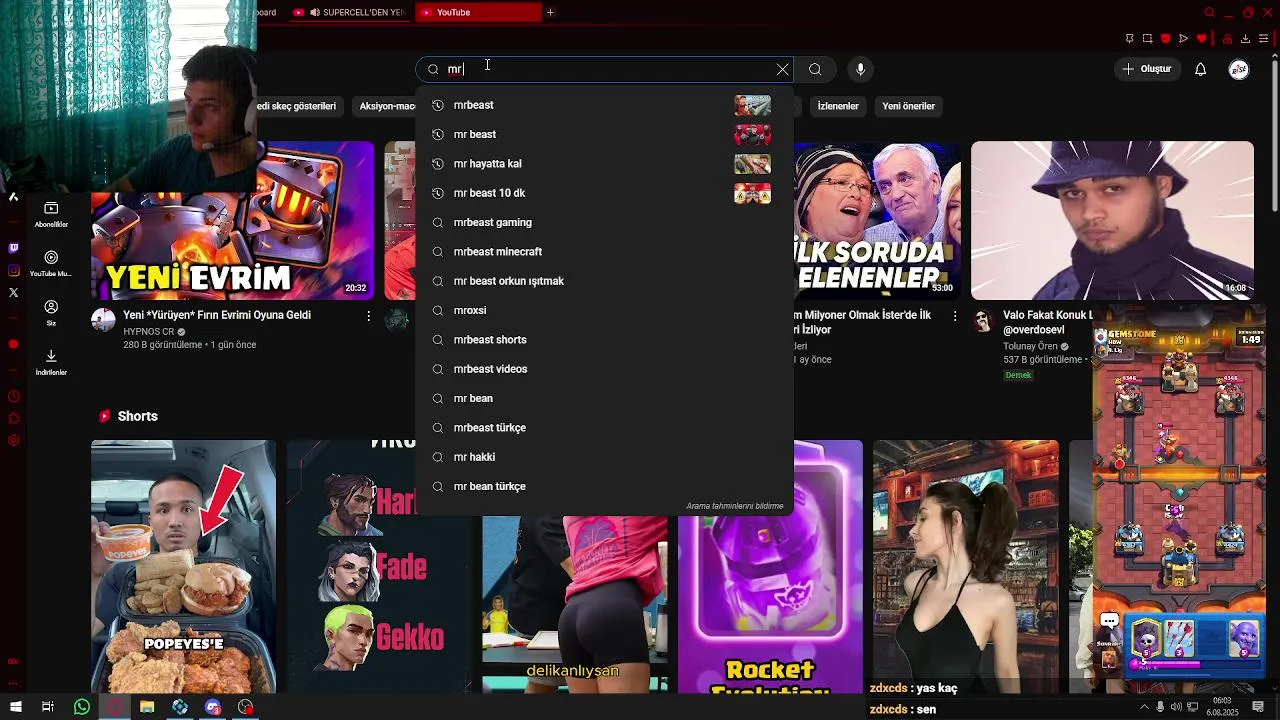Select suggestion "mr hakki"

(x=604, y=457)
